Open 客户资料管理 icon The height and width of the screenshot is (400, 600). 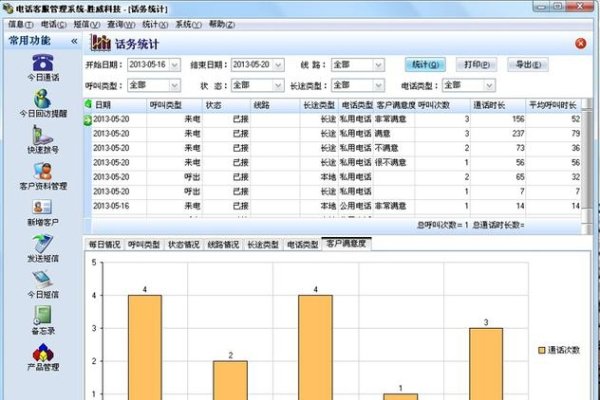coord(42,171)
